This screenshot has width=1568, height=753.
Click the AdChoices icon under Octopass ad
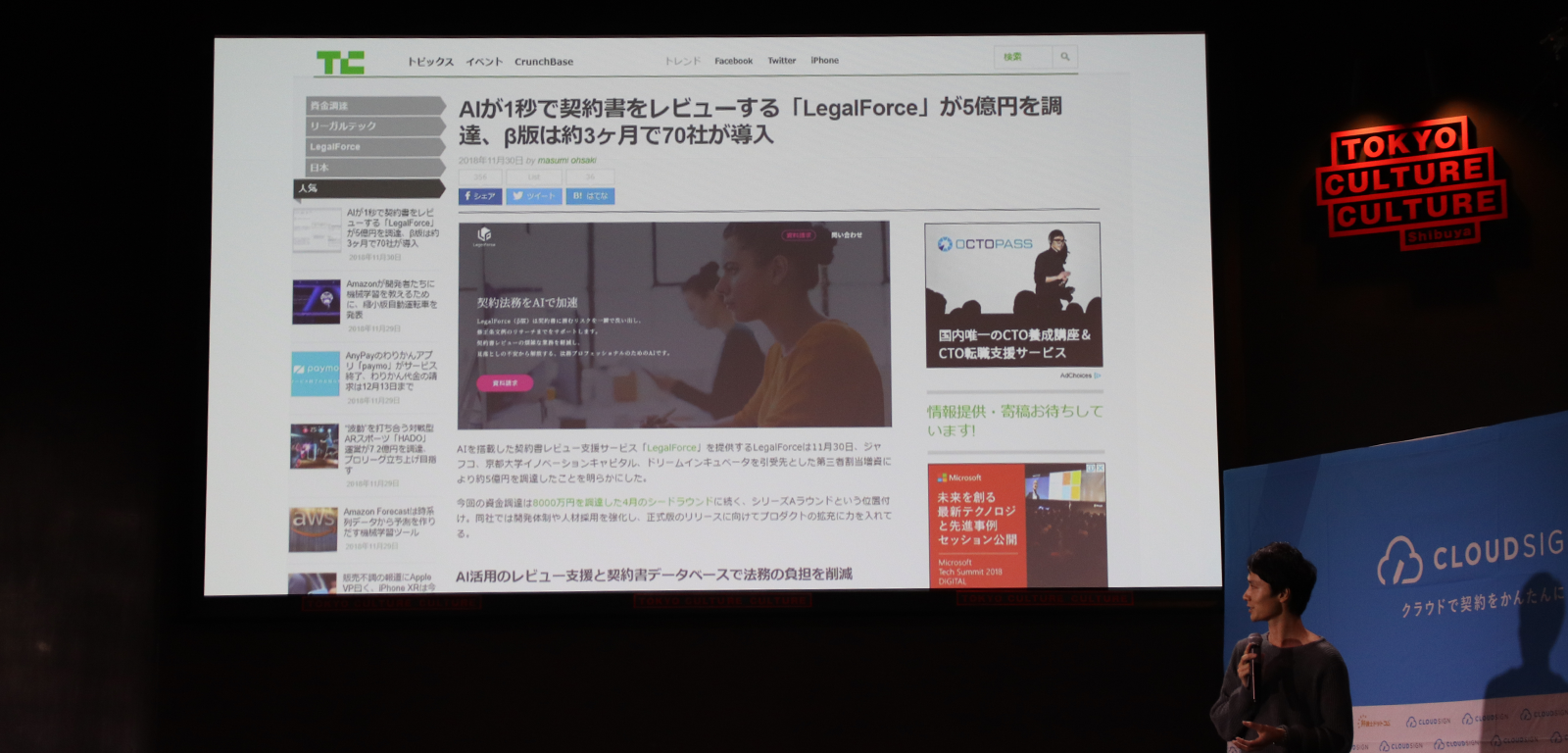coord(1097,376)
